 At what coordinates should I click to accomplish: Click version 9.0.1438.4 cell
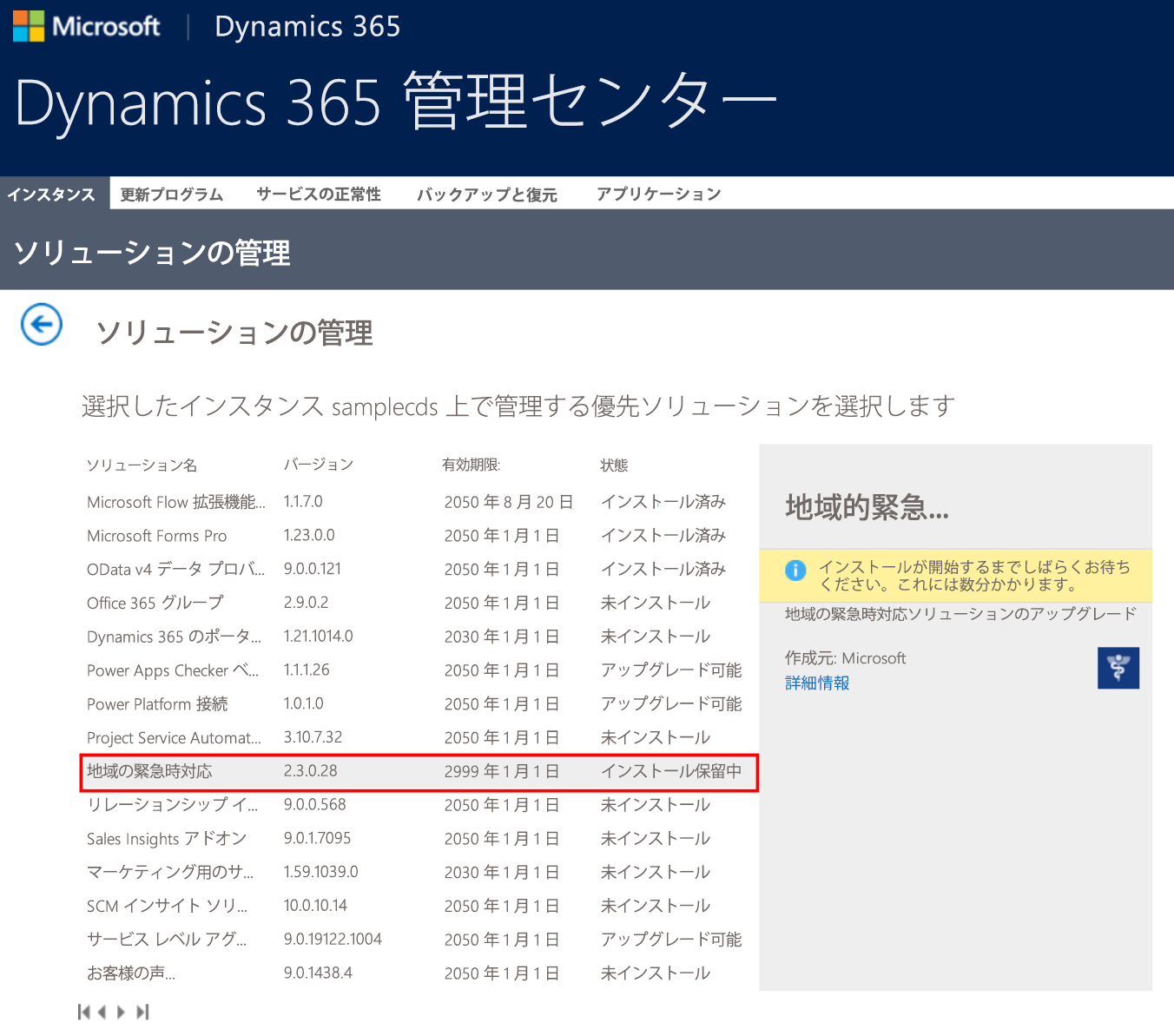tap(318, 973)
